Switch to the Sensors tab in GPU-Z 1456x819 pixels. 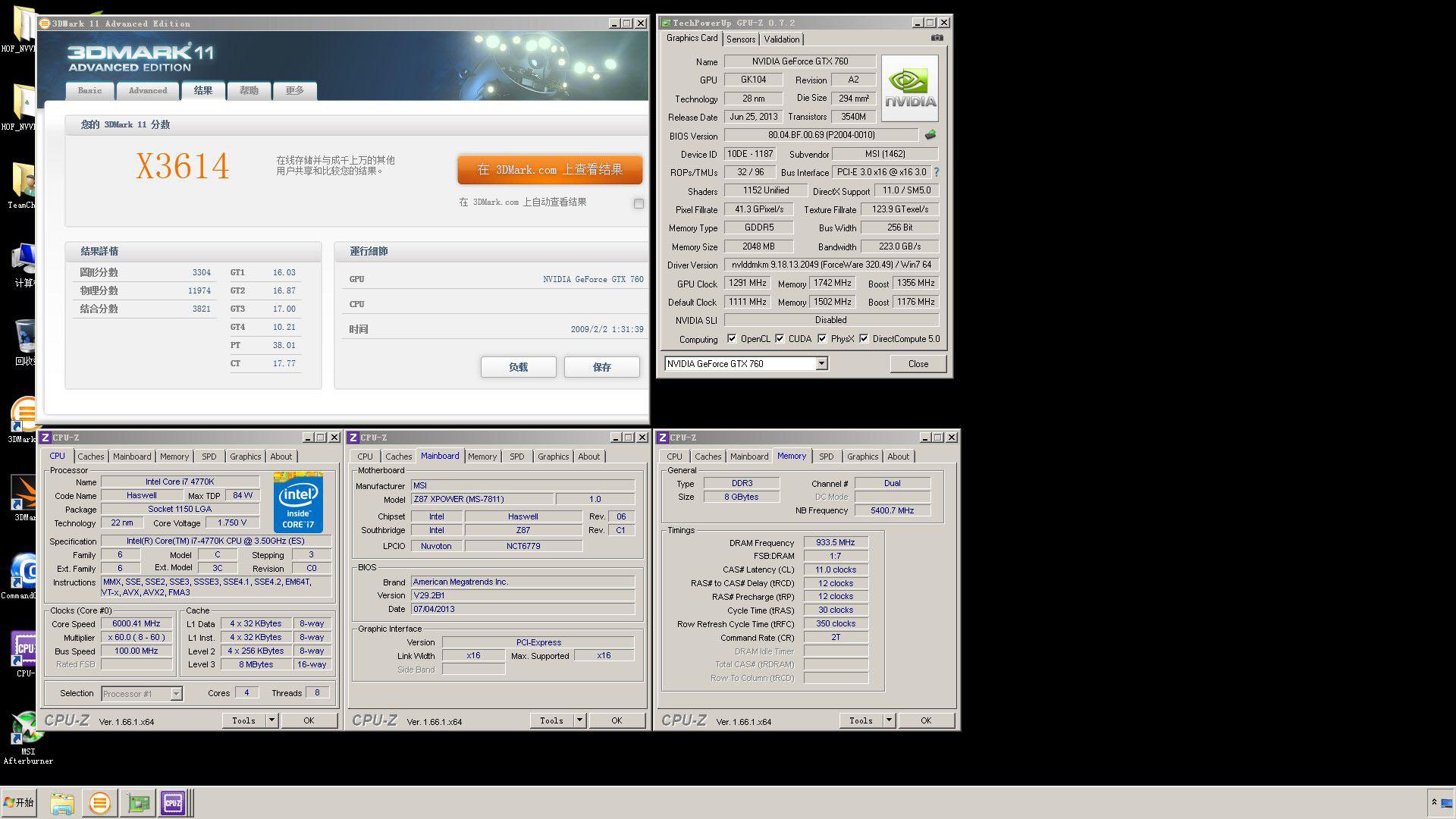pos(741,39)
